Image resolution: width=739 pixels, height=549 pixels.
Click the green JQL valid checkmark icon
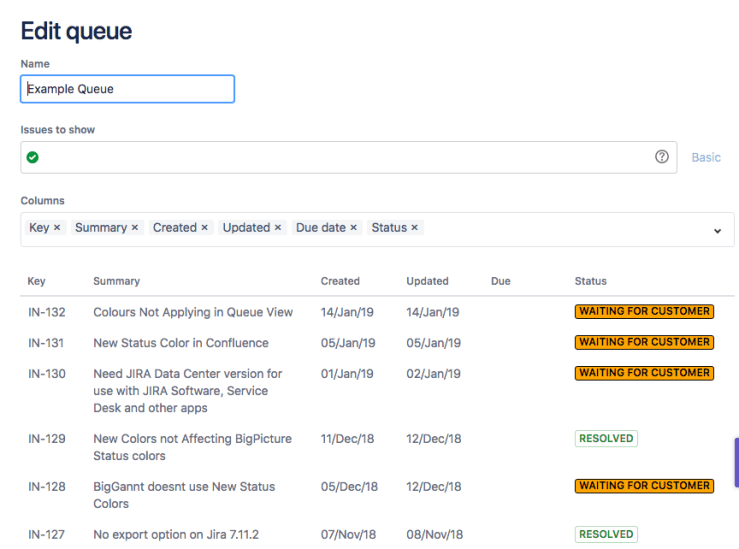coord(33,158)
